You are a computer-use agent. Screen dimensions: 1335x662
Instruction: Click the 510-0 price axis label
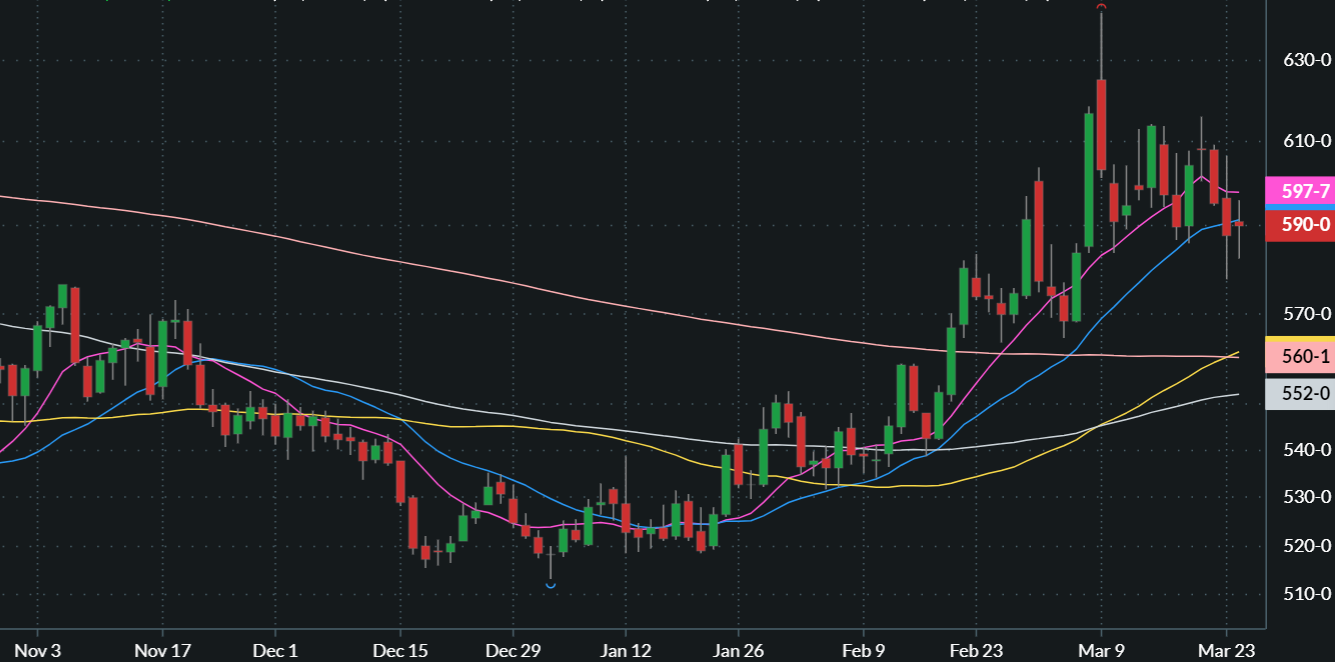pyautogui.click(x=1306, y=594)
